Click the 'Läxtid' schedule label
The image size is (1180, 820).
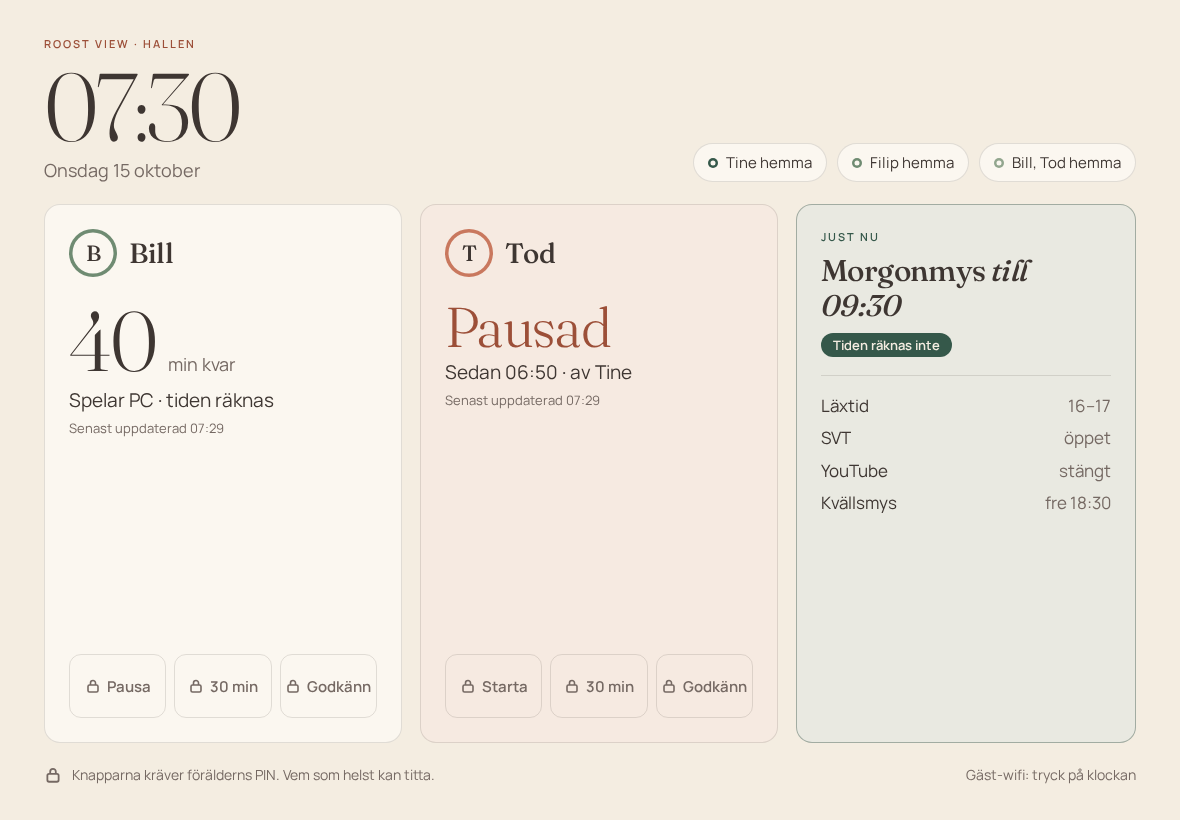click(844, 406)
